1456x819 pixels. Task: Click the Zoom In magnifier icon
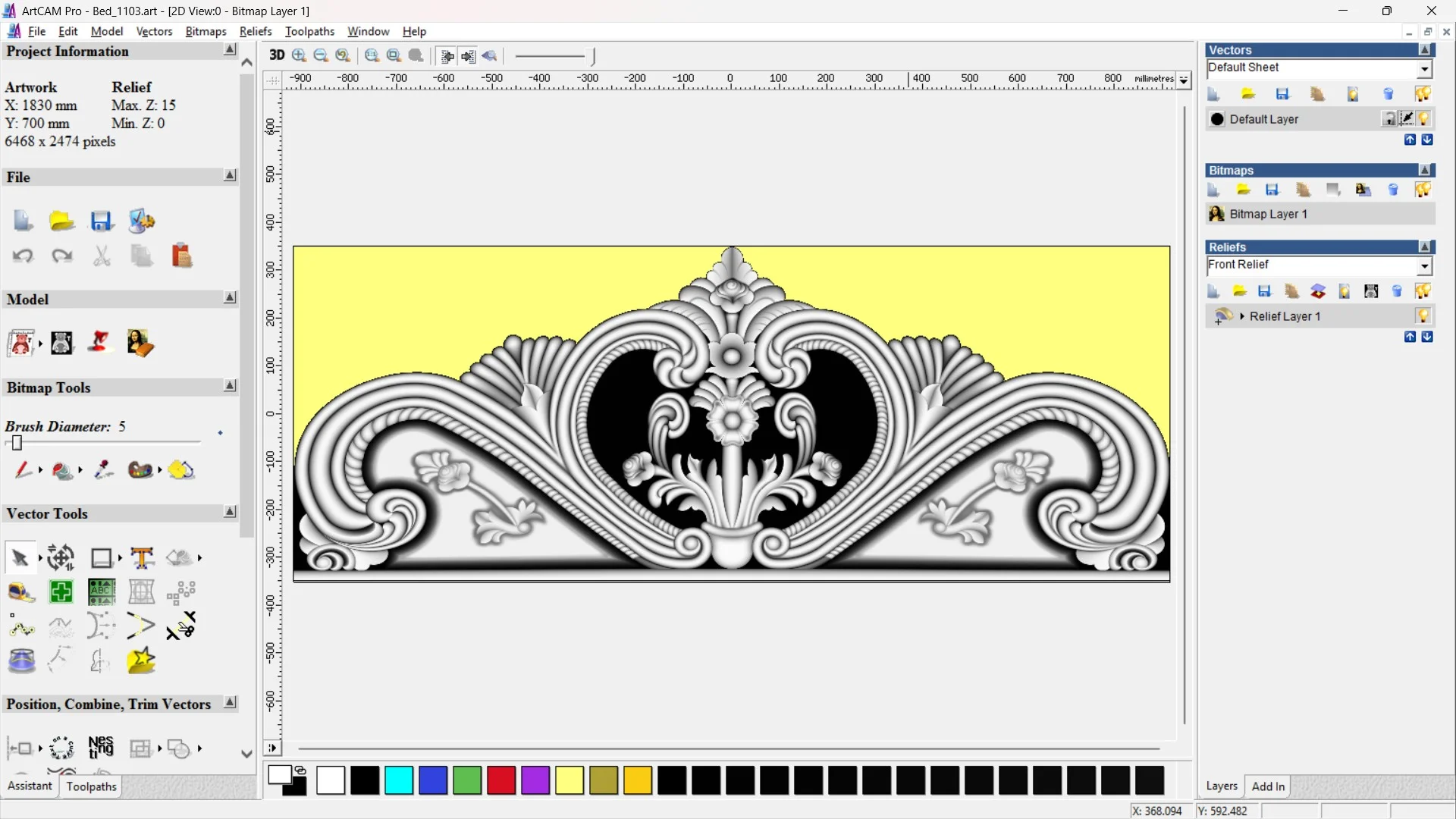[300, 55]
